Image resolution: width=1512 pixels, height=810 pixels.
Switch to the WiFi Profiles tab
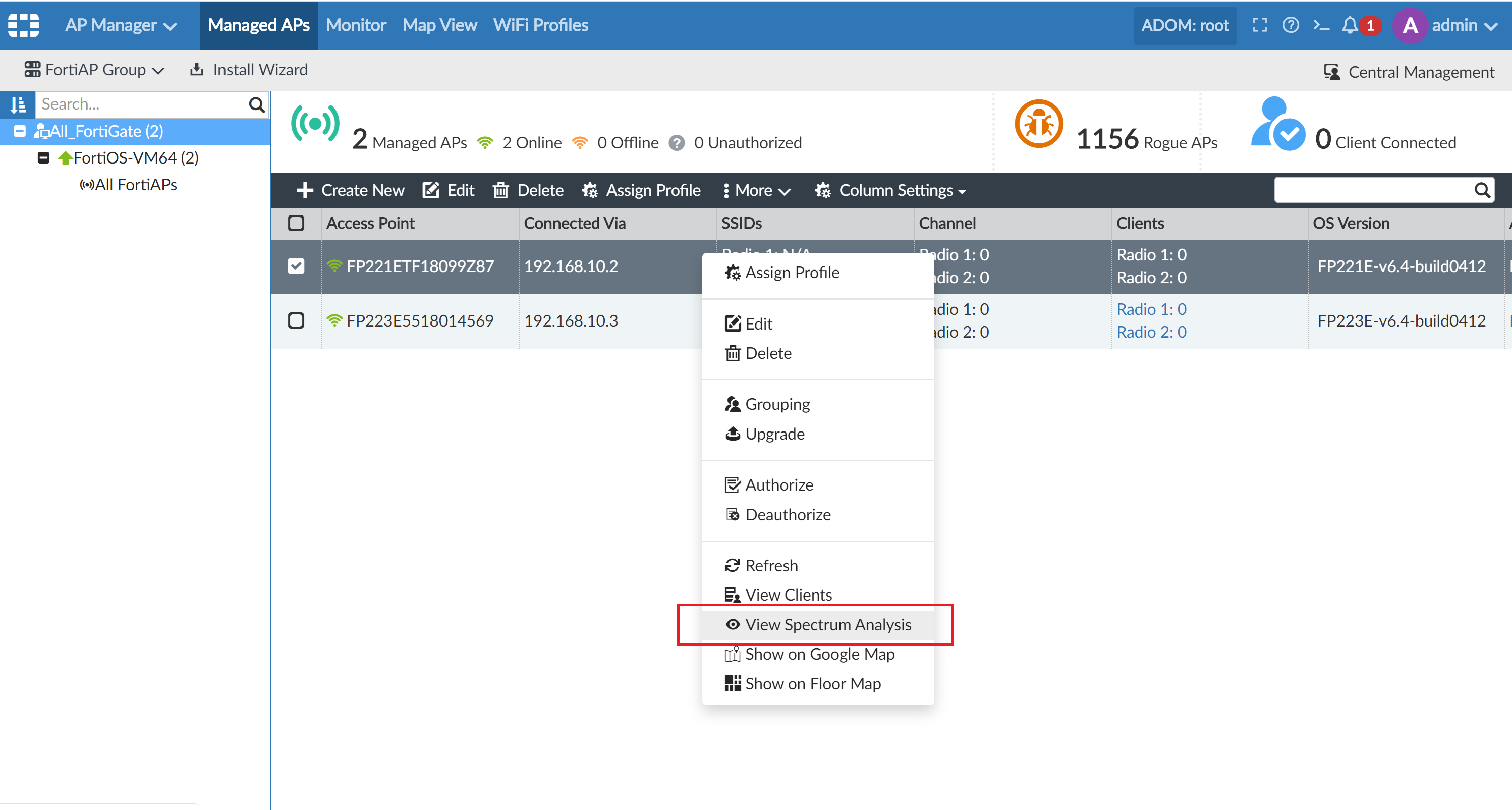540,25
